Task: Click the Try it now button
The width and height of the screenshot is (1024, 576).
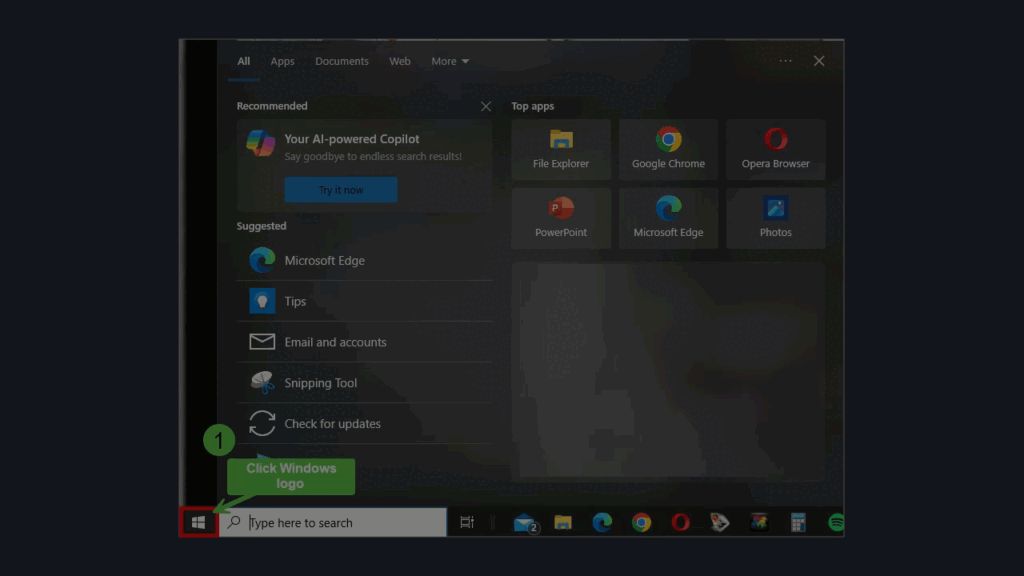Action: [341, 189]
